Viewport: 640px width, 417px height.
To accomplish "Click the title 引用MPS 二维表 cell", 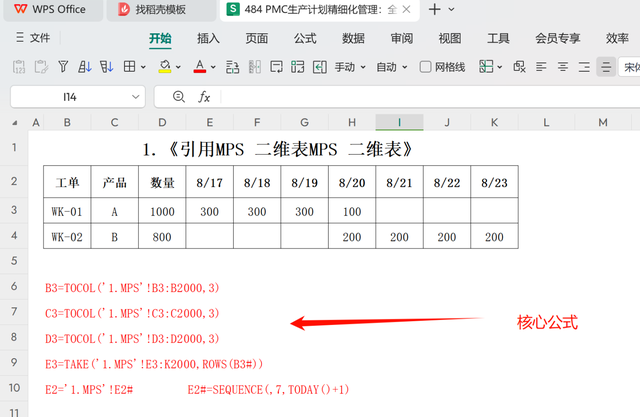I will click(x=278, y=149).
